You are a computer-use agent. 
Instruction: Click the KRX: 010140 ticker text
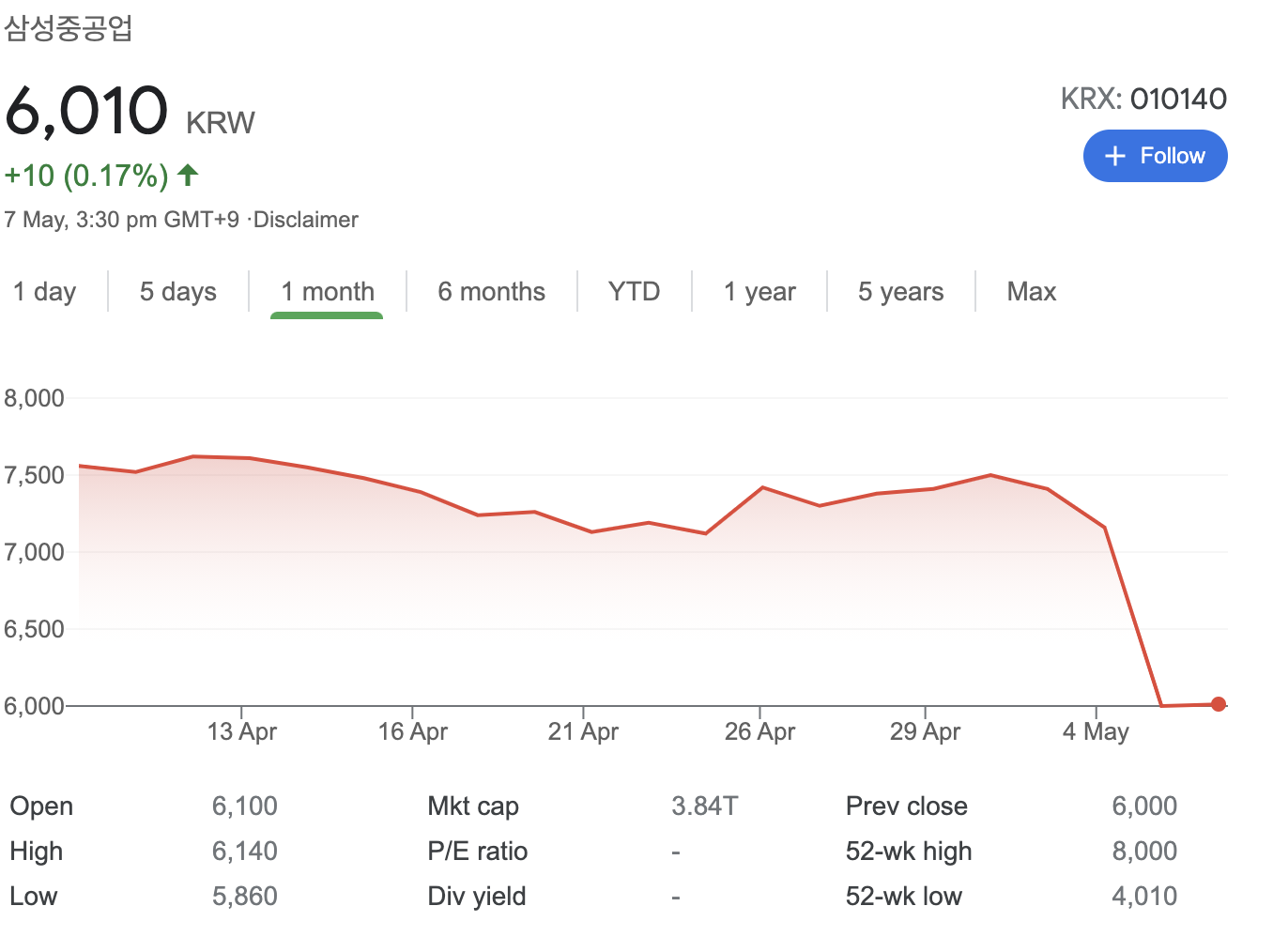(x=1143, y=99)
